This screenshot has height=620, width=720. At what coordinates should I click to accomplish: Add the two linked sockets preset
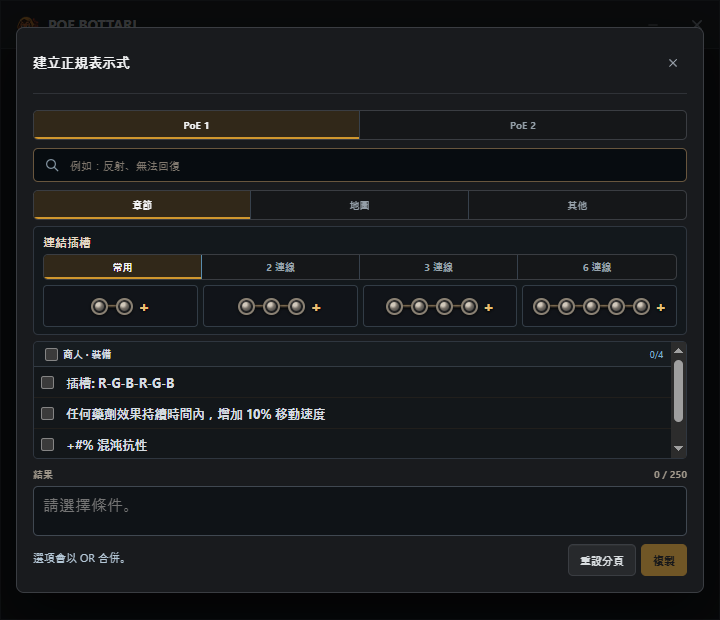[x=120, y=306]
